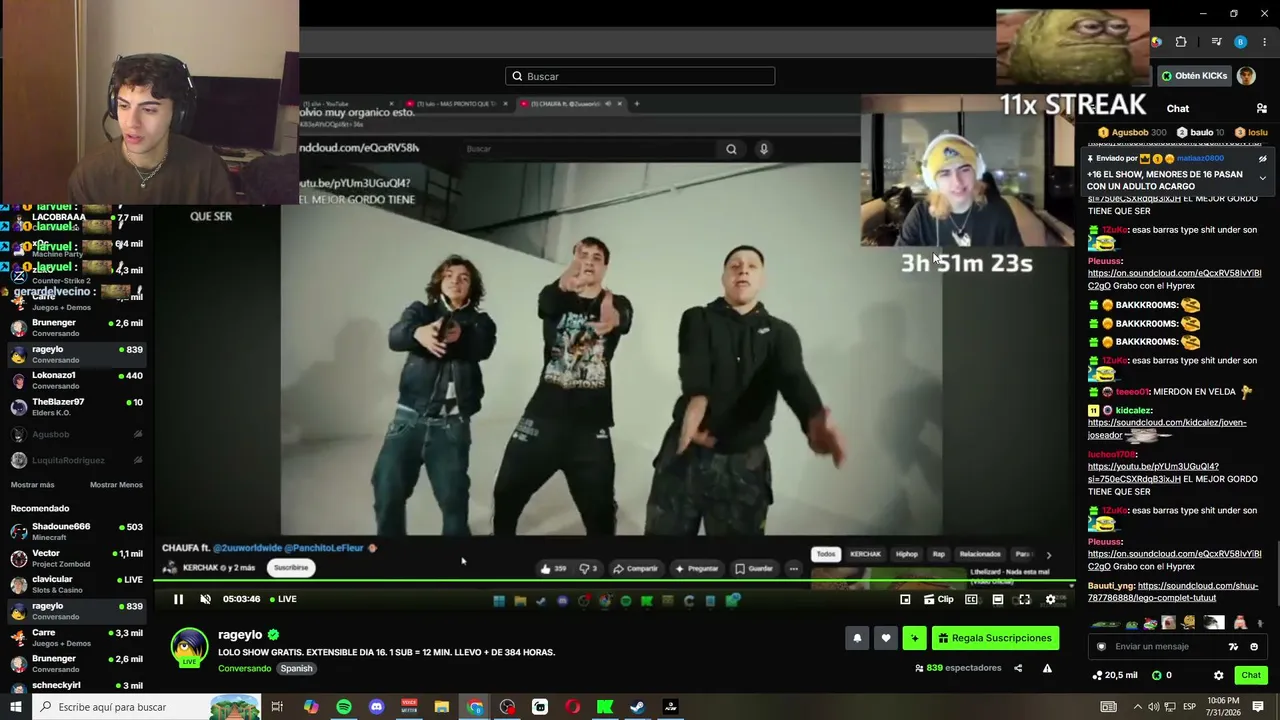
Task: Open Steam from the taskbar
Action: [x=637, y=707]
